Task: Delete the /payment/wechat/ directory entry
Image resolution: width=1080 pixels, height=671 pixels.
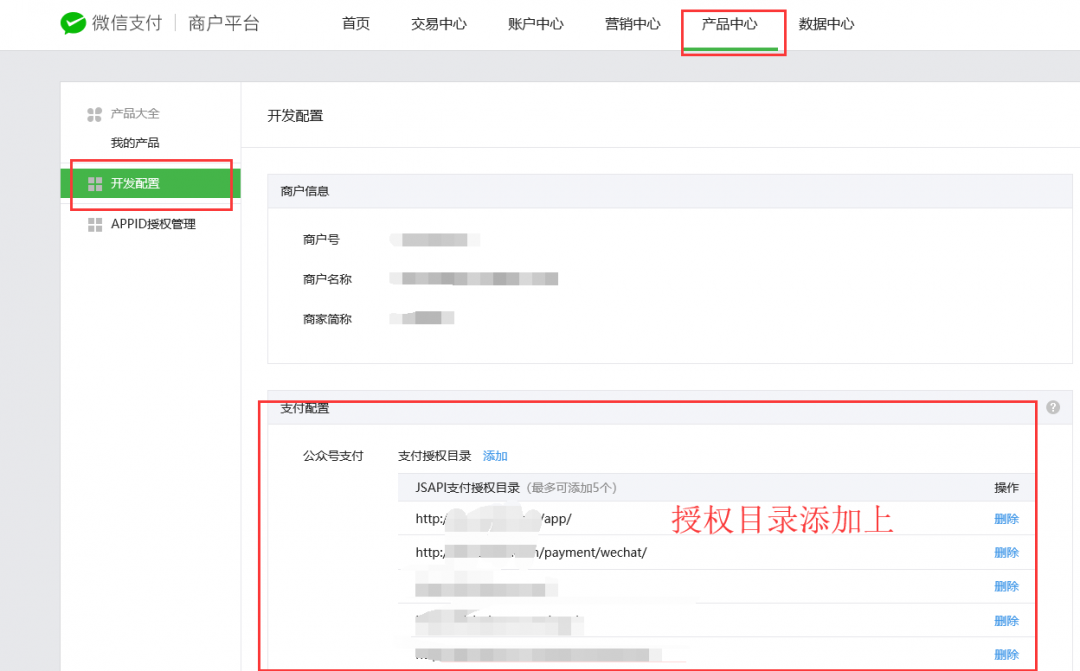Action: coord(1006,553)
